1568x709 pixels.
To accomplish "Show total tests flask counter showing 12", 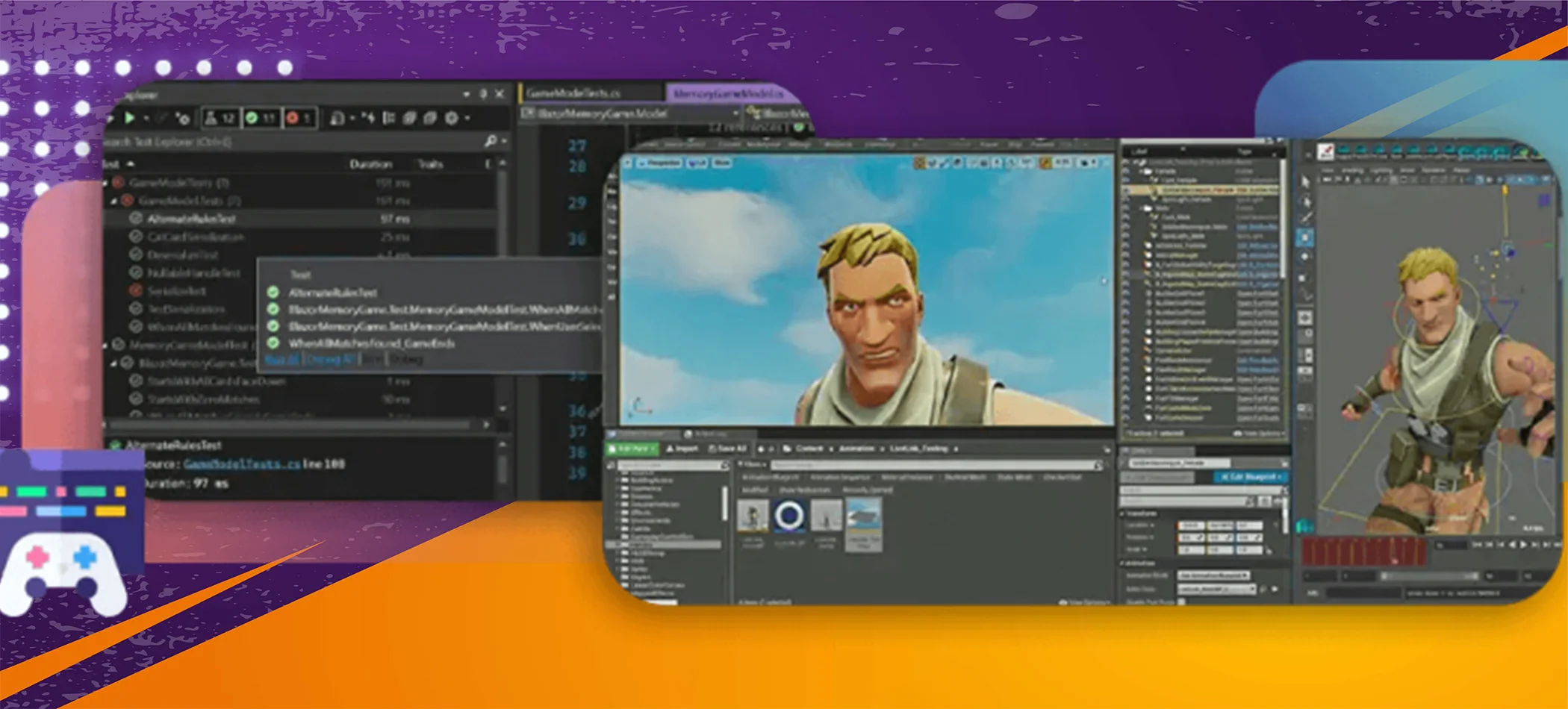I will click(220, 118).
